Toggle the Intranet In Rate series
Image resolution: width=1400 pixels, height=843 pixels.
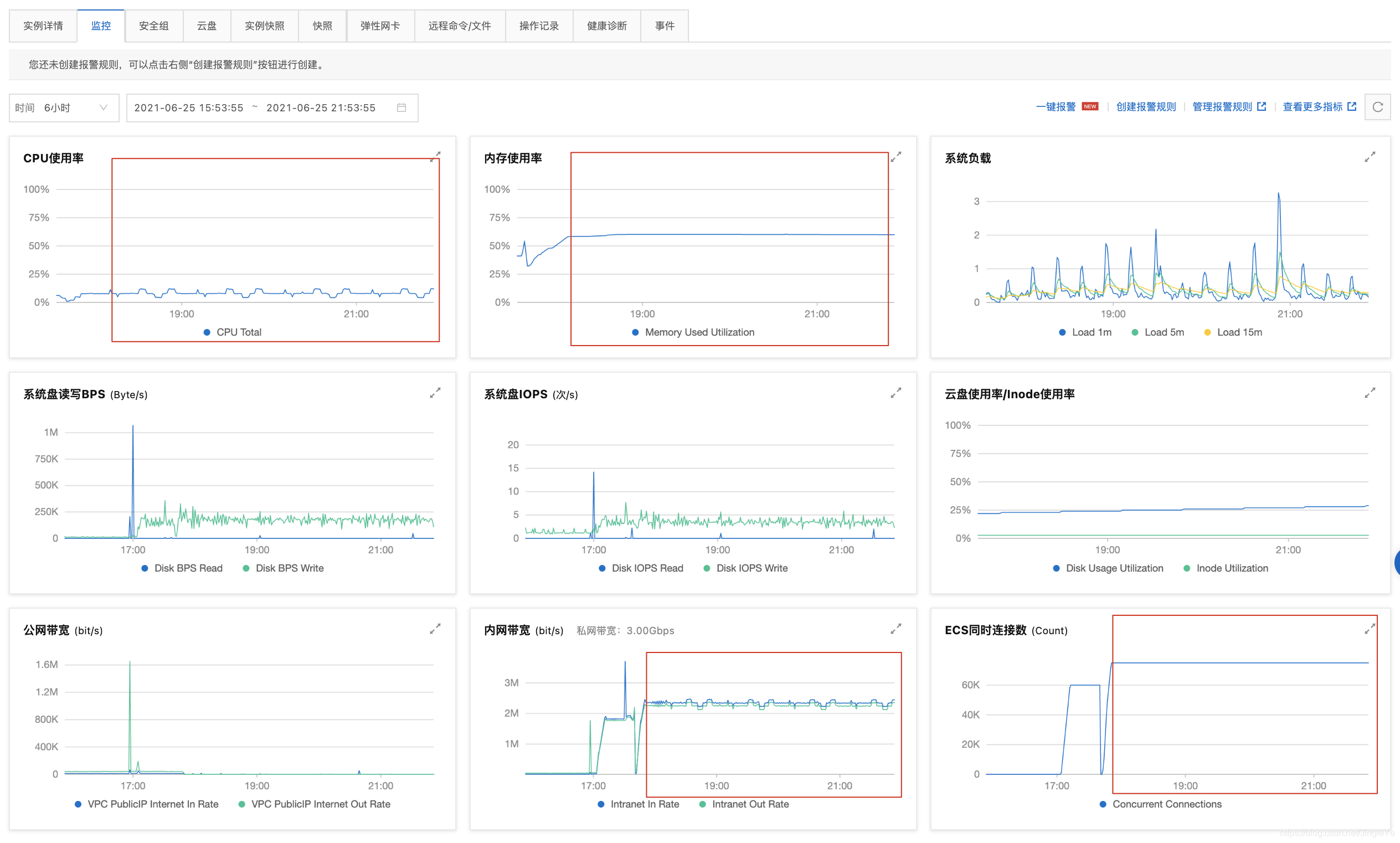click(638, 804)
